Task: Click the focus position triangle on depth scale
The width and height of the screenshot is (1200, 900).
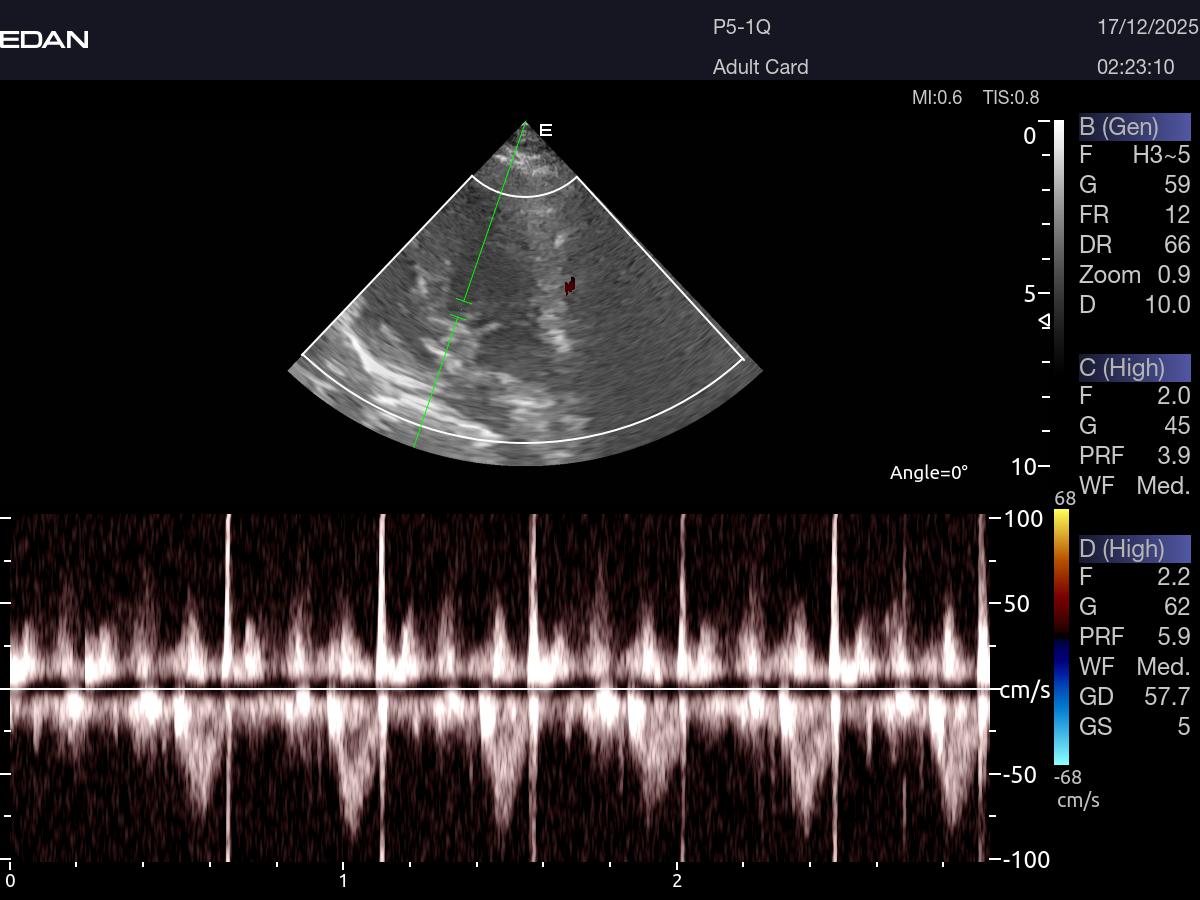Action: coord(1044,321)
